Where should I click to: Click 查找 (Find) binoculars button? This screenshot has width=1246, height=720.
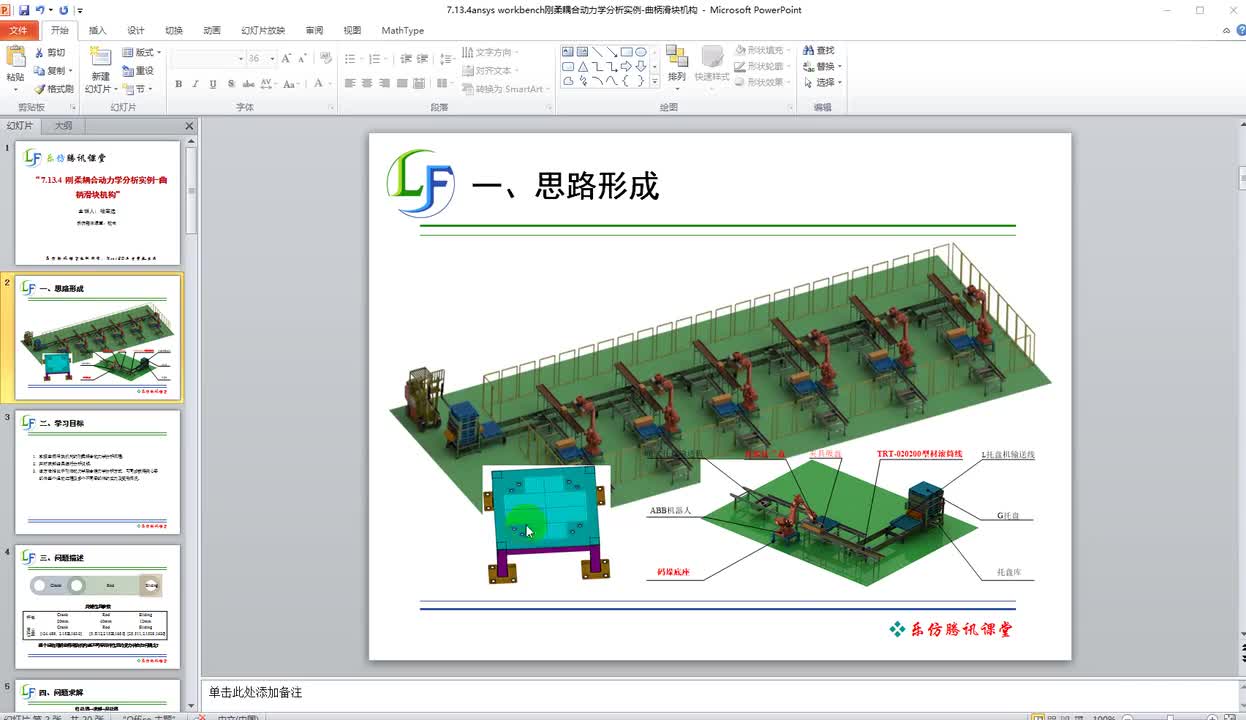818,50
